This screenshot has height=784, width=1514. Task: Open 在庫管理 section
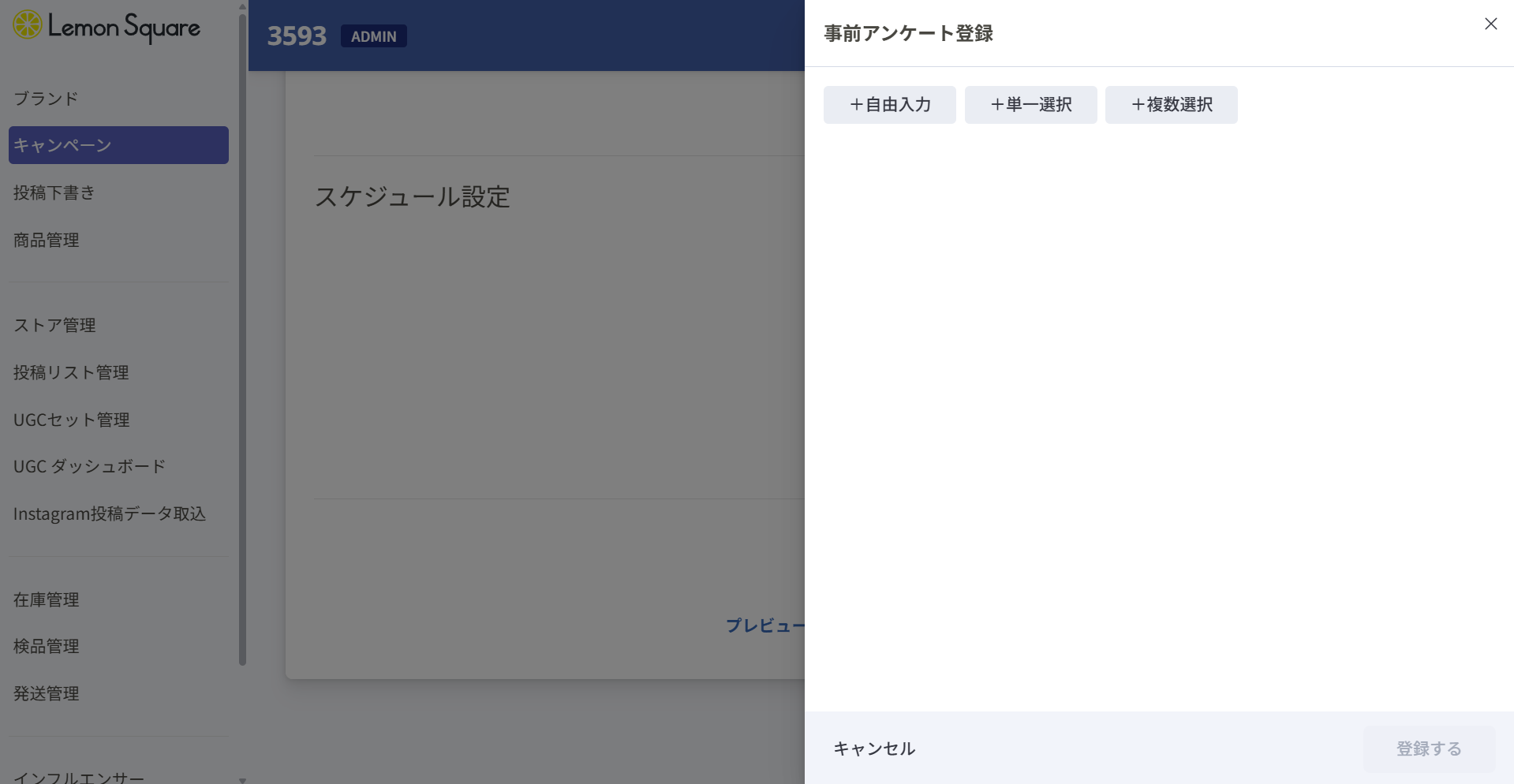pos(46,599)
